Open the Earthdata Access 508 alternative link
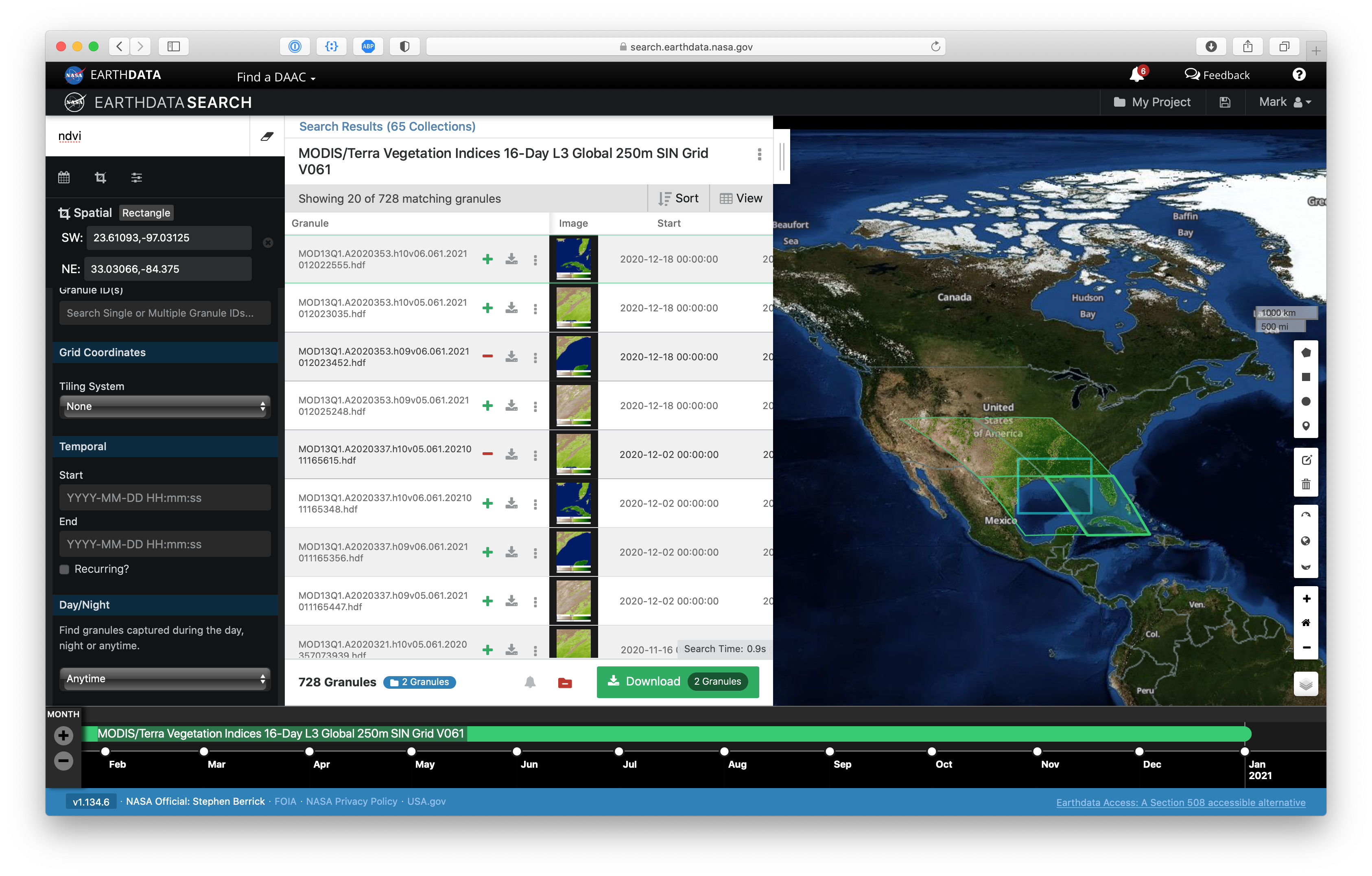Viewport: 1372px width, 876px height. (1180, 803)
